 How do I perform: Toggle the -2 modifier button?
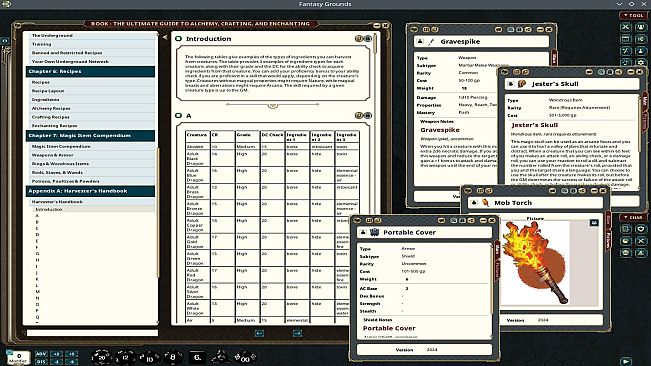click(56, 362)
